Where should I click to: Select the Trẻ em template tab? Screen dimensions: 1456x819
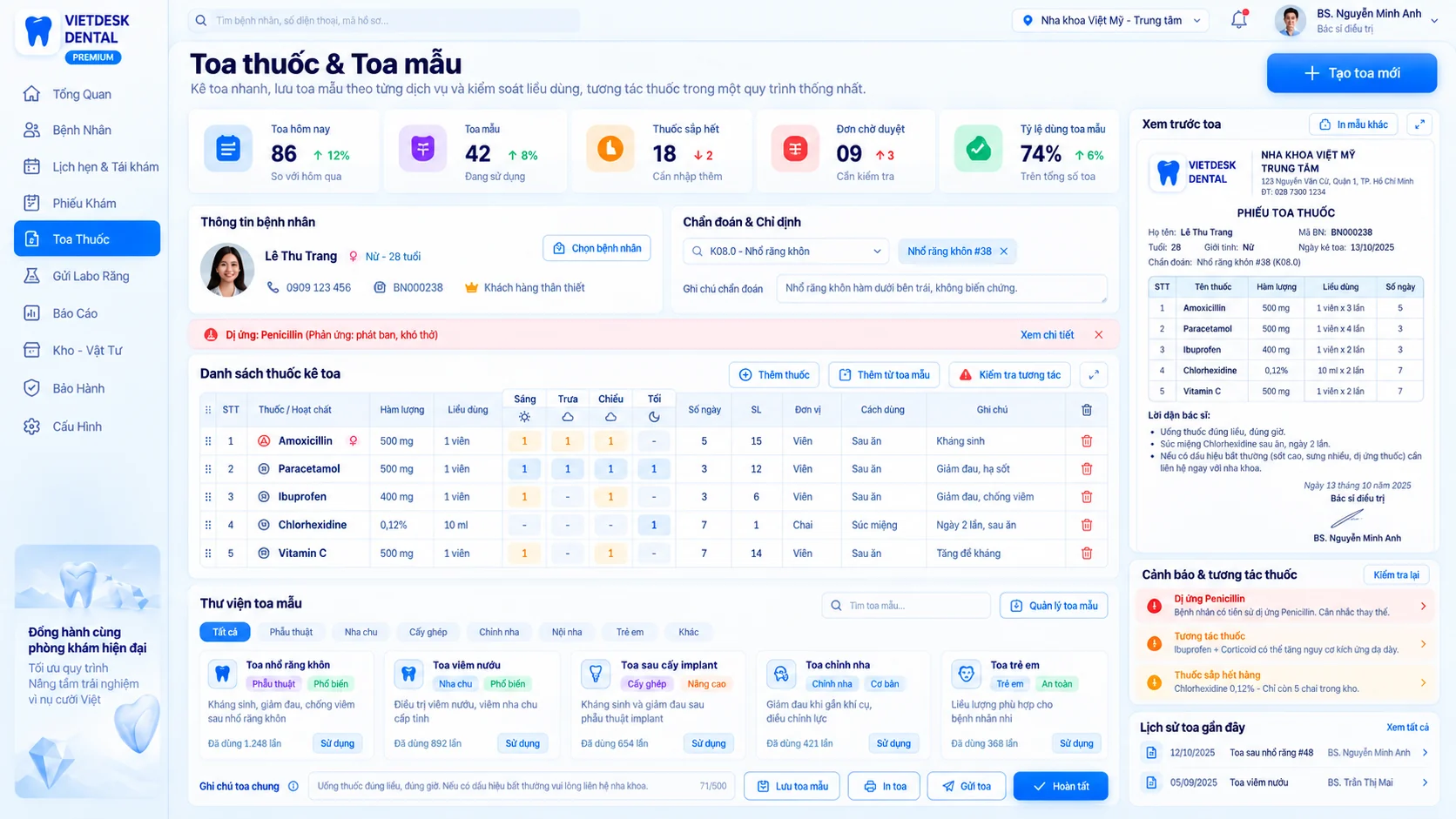(x=630, y=632)
